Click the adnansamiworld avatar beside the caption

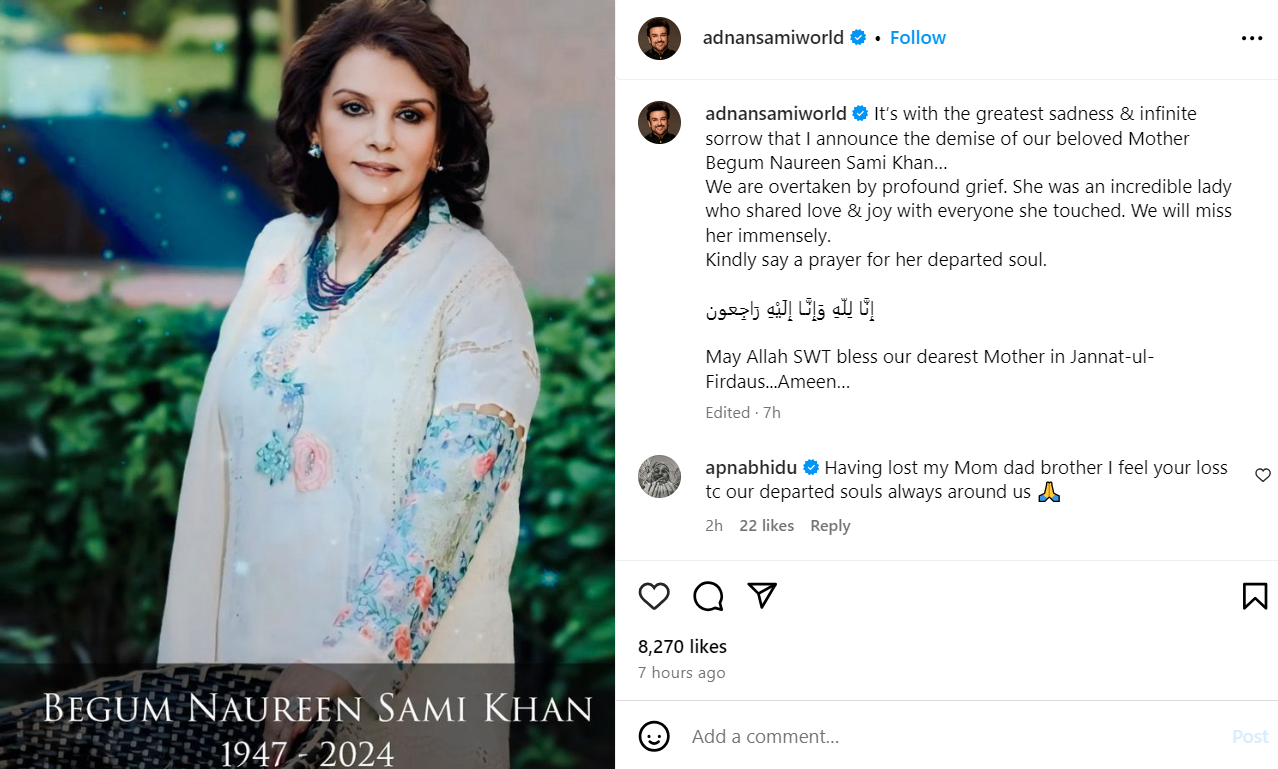[660, 122]
